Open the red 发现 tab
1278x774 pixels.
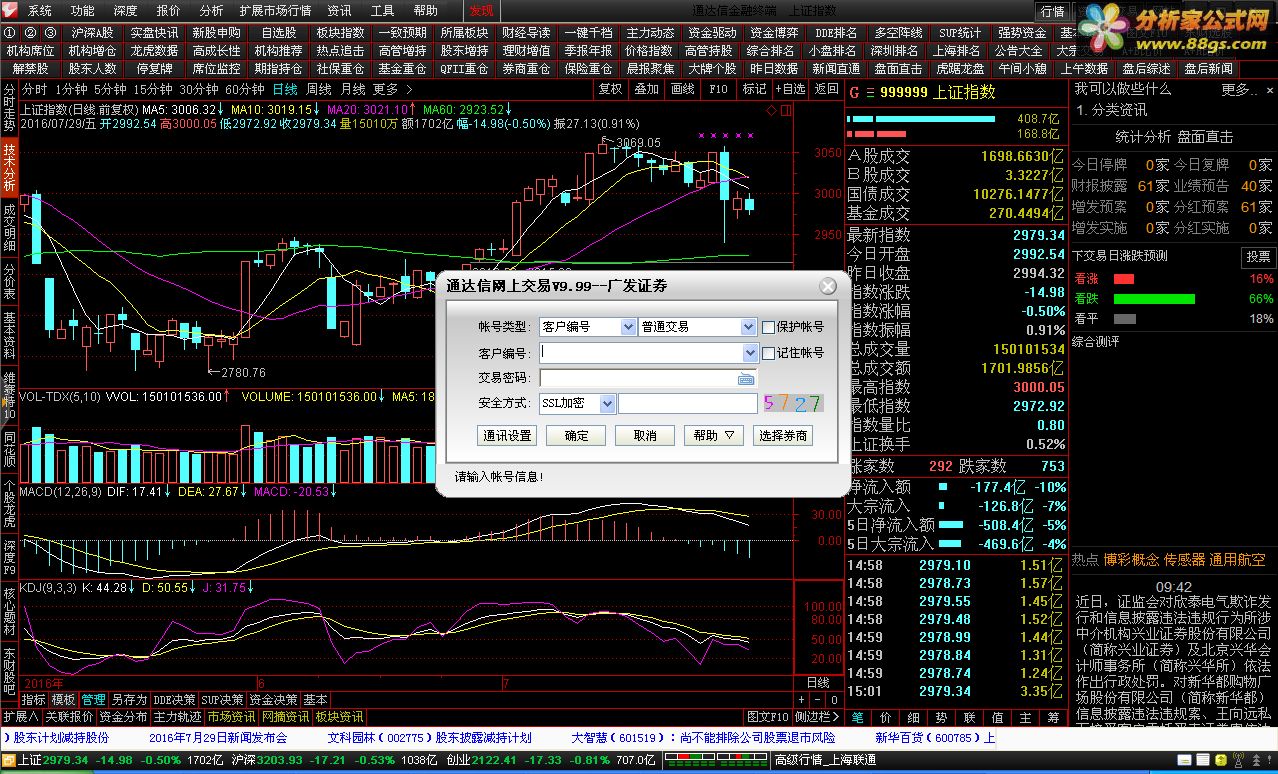click(482, 11)
